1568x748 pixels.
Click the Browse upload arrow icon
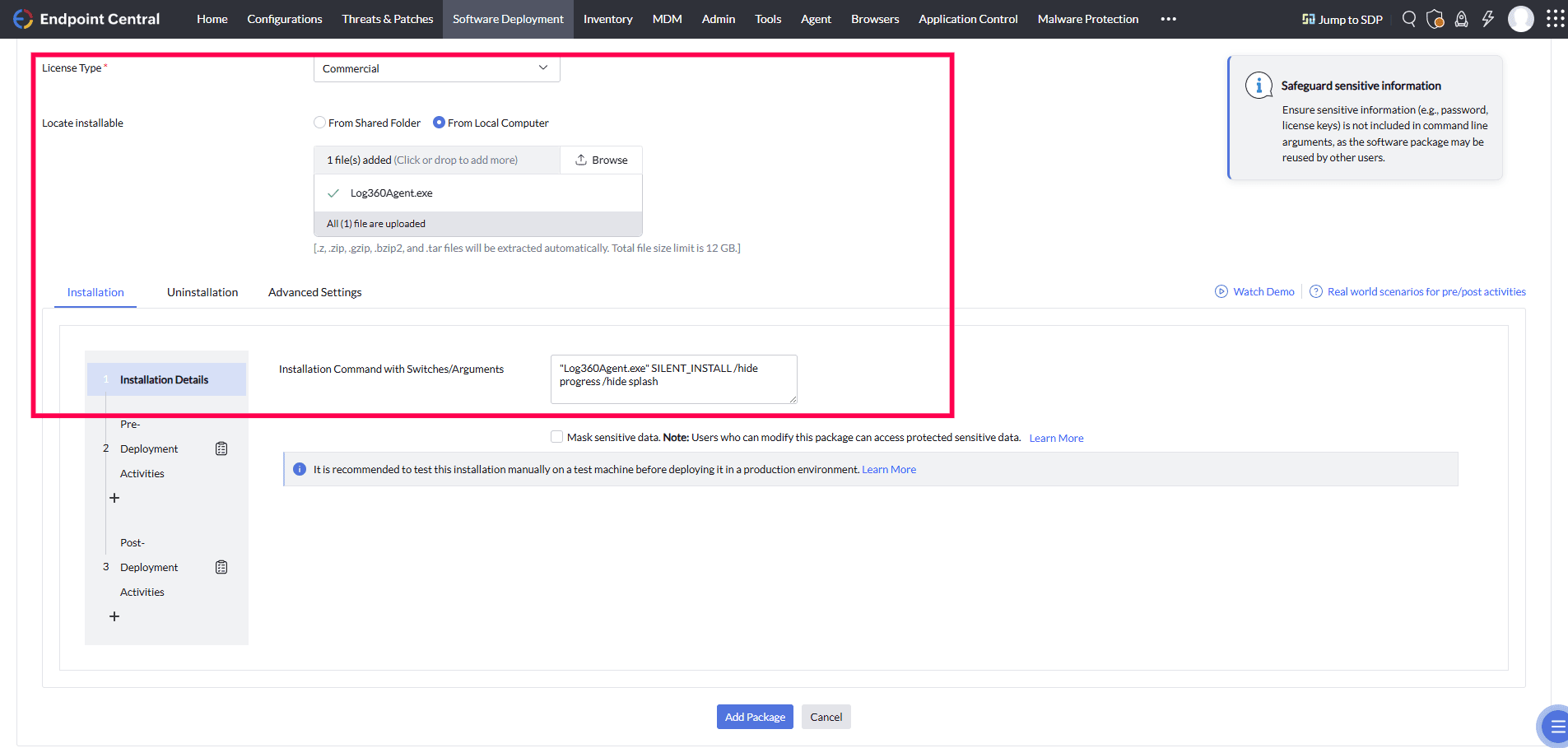581,160
